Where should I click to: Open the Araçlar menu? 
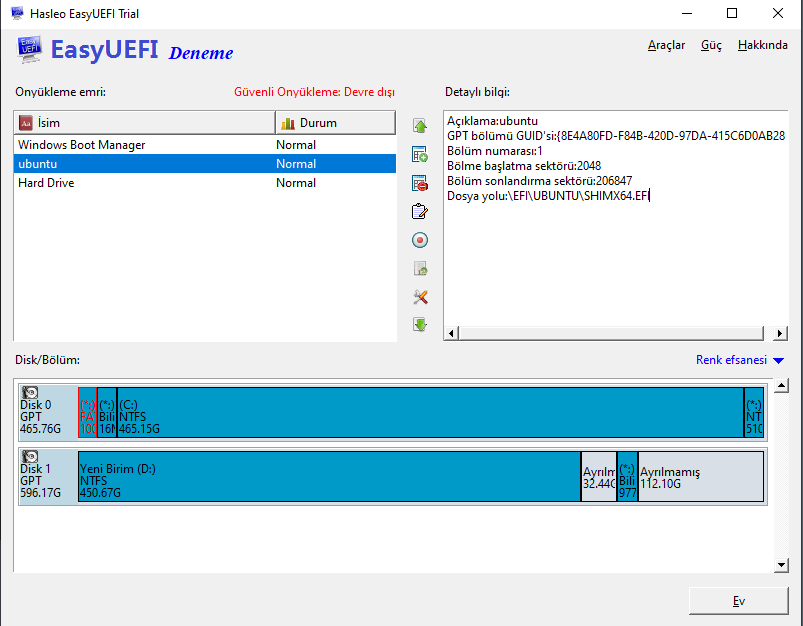pos(666,45)
